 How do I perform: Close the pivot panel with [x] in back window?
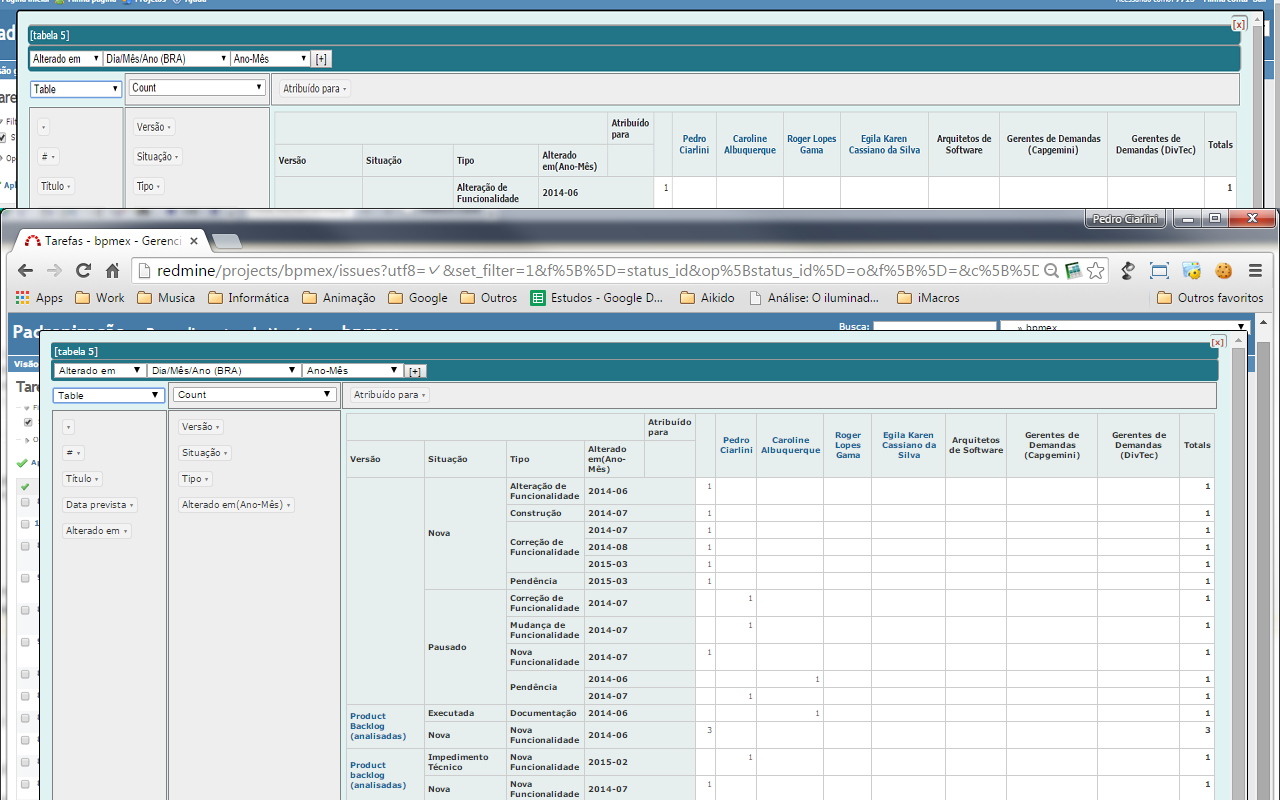coord(1239,23)
